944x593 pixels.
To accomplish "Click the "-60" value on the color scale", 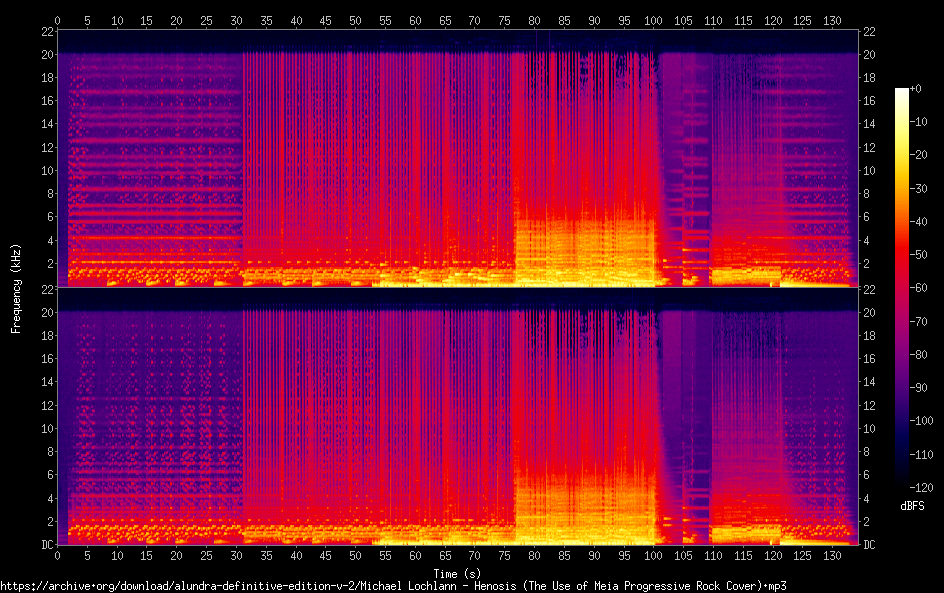I will 919,288.
